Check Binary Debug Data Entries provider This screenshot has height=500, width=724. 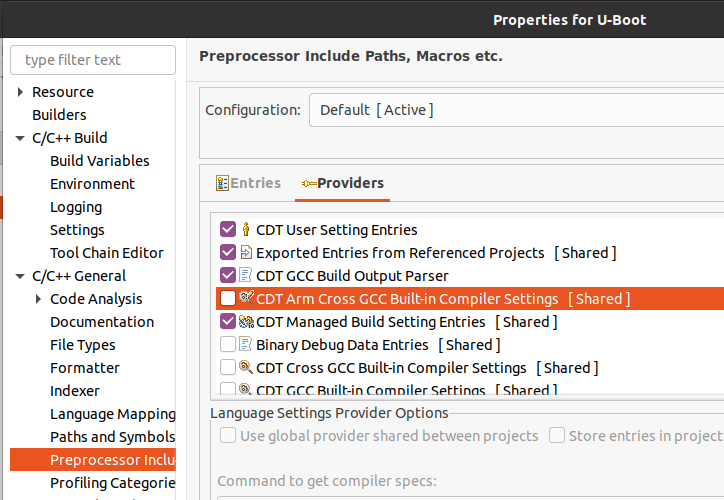[228, 344]
